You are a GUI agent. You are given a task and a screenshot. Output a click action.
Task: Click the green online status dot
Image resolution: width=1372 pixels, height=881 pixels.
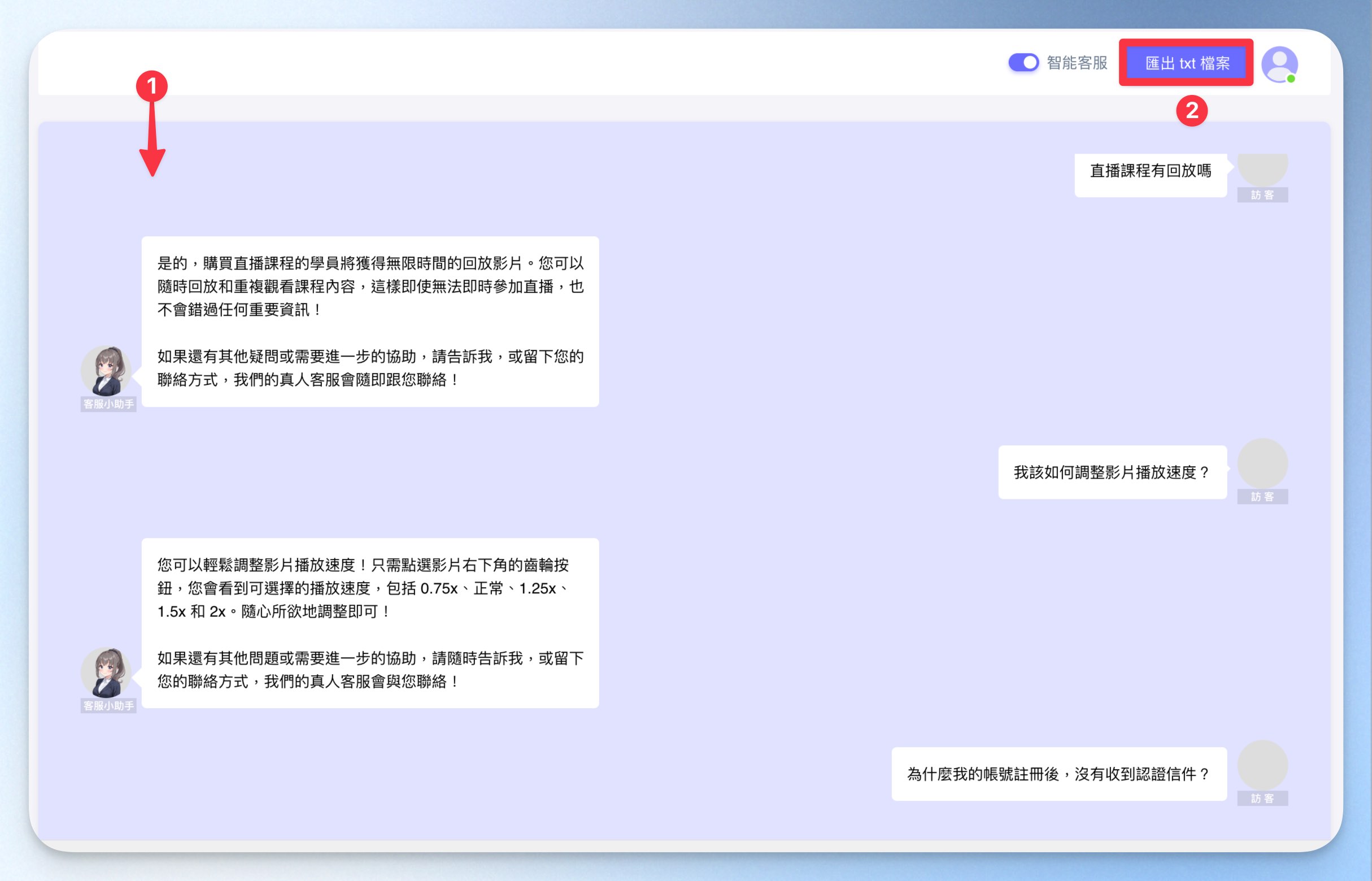[1291, 79]
